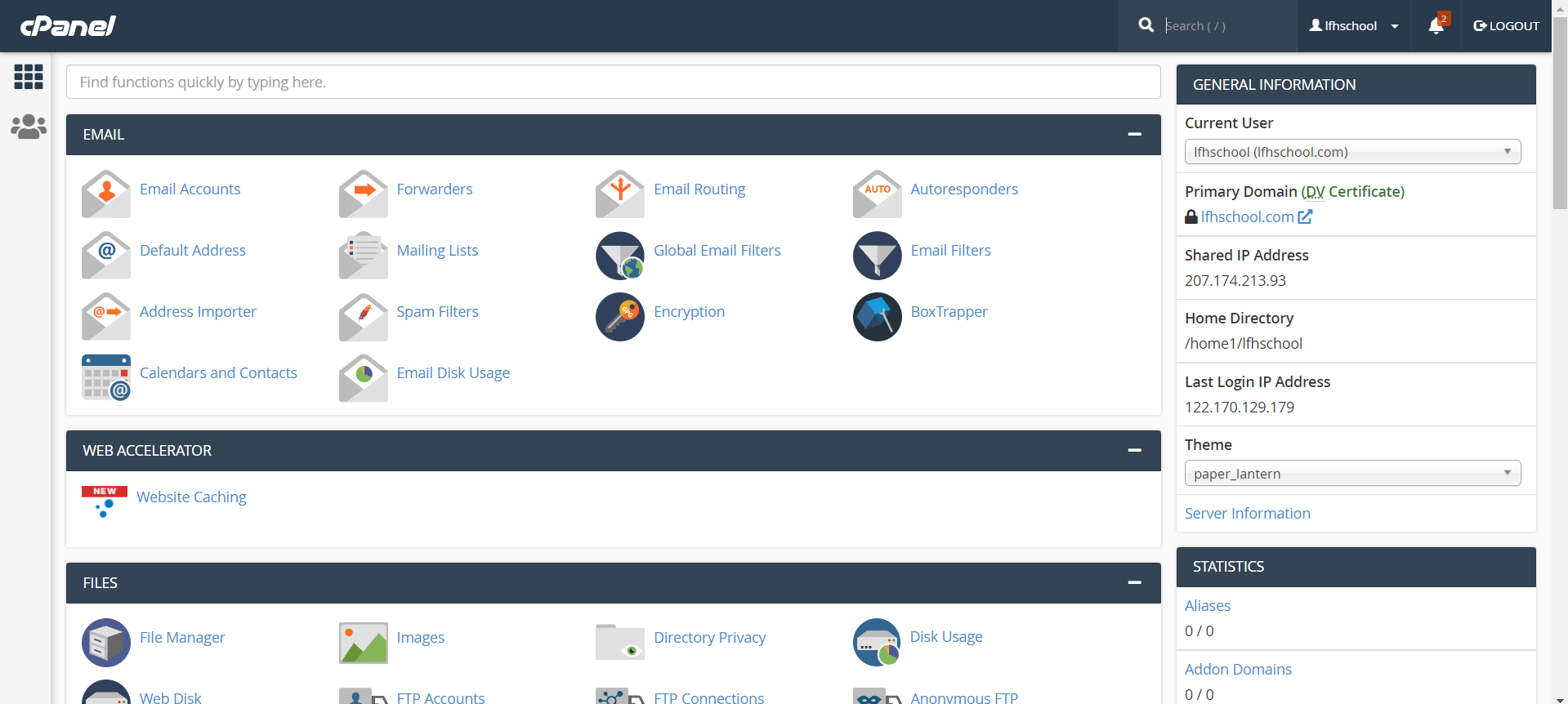Viewport: 1568px width, 704px height.
Task: Click the Shared IP Address value 207.174.213.93
Action: [1235, 280]
